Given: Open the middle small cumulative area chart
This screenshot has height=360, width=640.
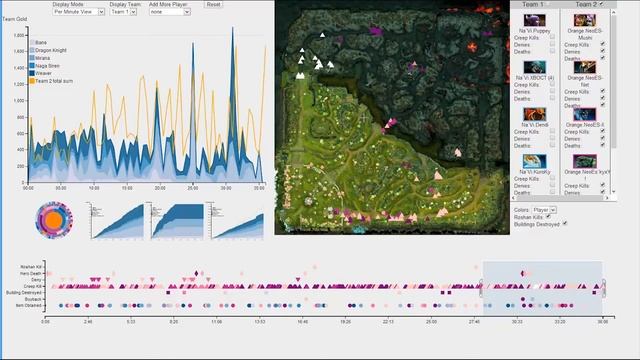Looking at the screenshot, I should pos(177,220).
